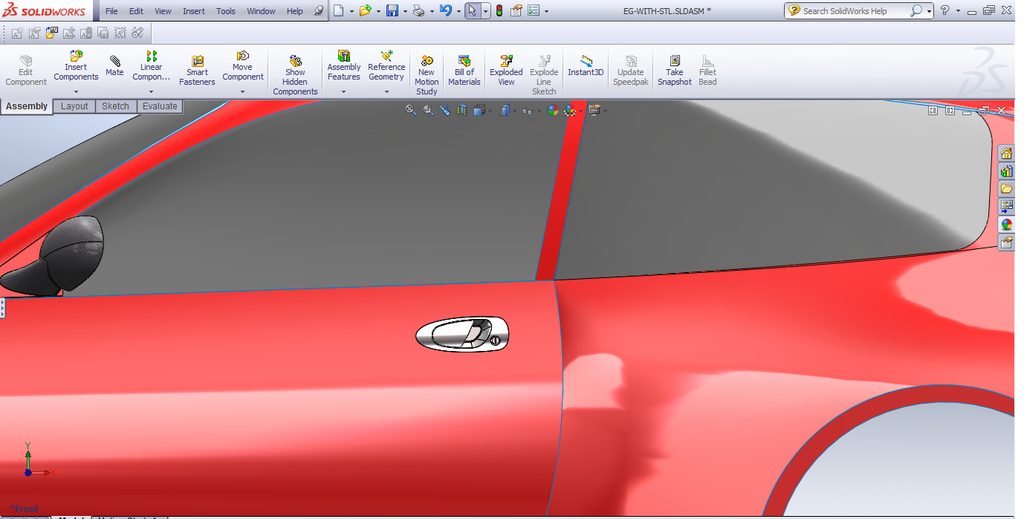Switch to the Evaluate tab
This screenshot has width=1024, height=519.
click(x=159, y=106)
